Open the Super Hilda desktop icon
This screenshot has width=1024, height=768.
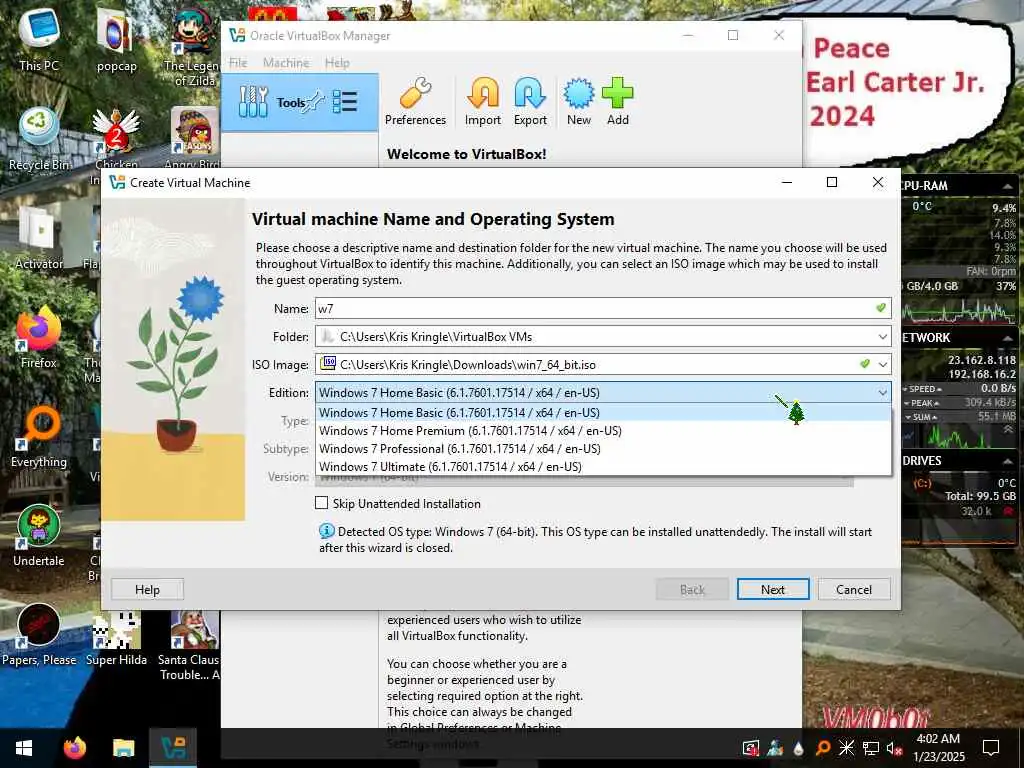[x=116, y=636]
